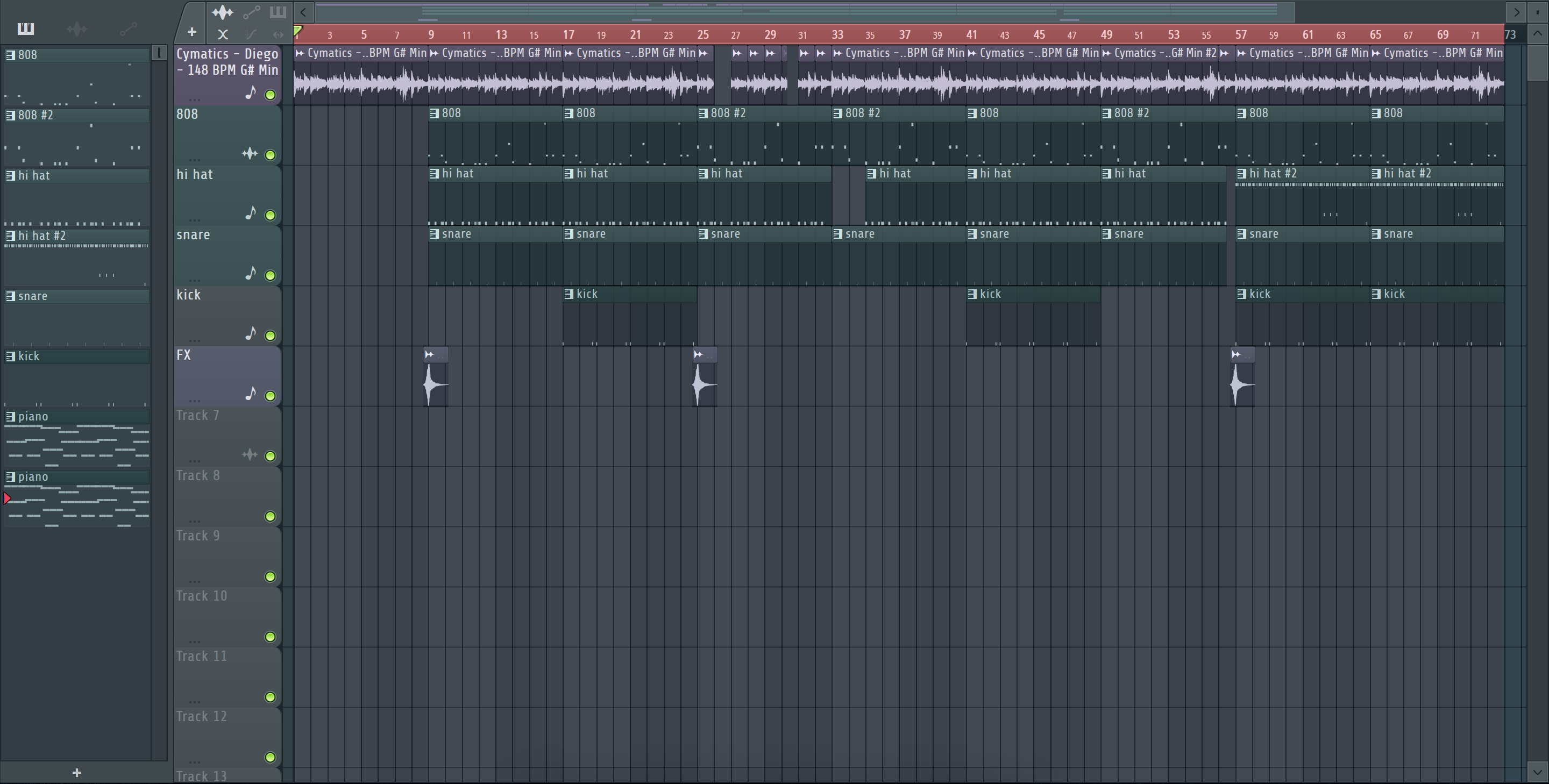1549x784 pixels.
Task: Click the resize arrows icon in playlist header
Action: [x=278, y=34]
